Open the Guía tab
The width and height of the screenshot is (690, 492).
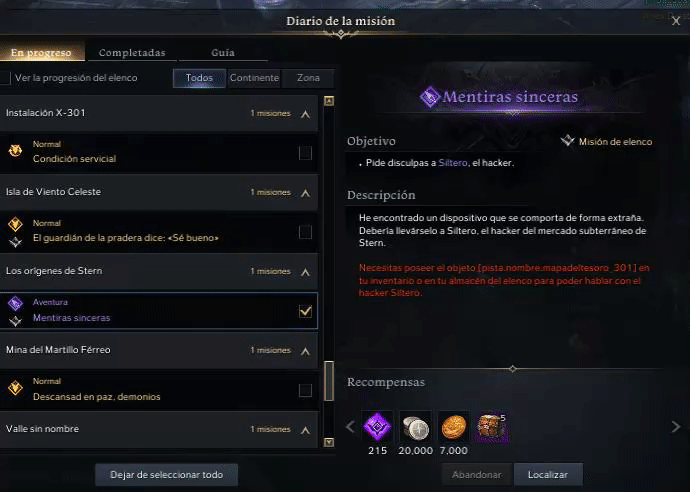pyautogui.click(x=223, y=52)
